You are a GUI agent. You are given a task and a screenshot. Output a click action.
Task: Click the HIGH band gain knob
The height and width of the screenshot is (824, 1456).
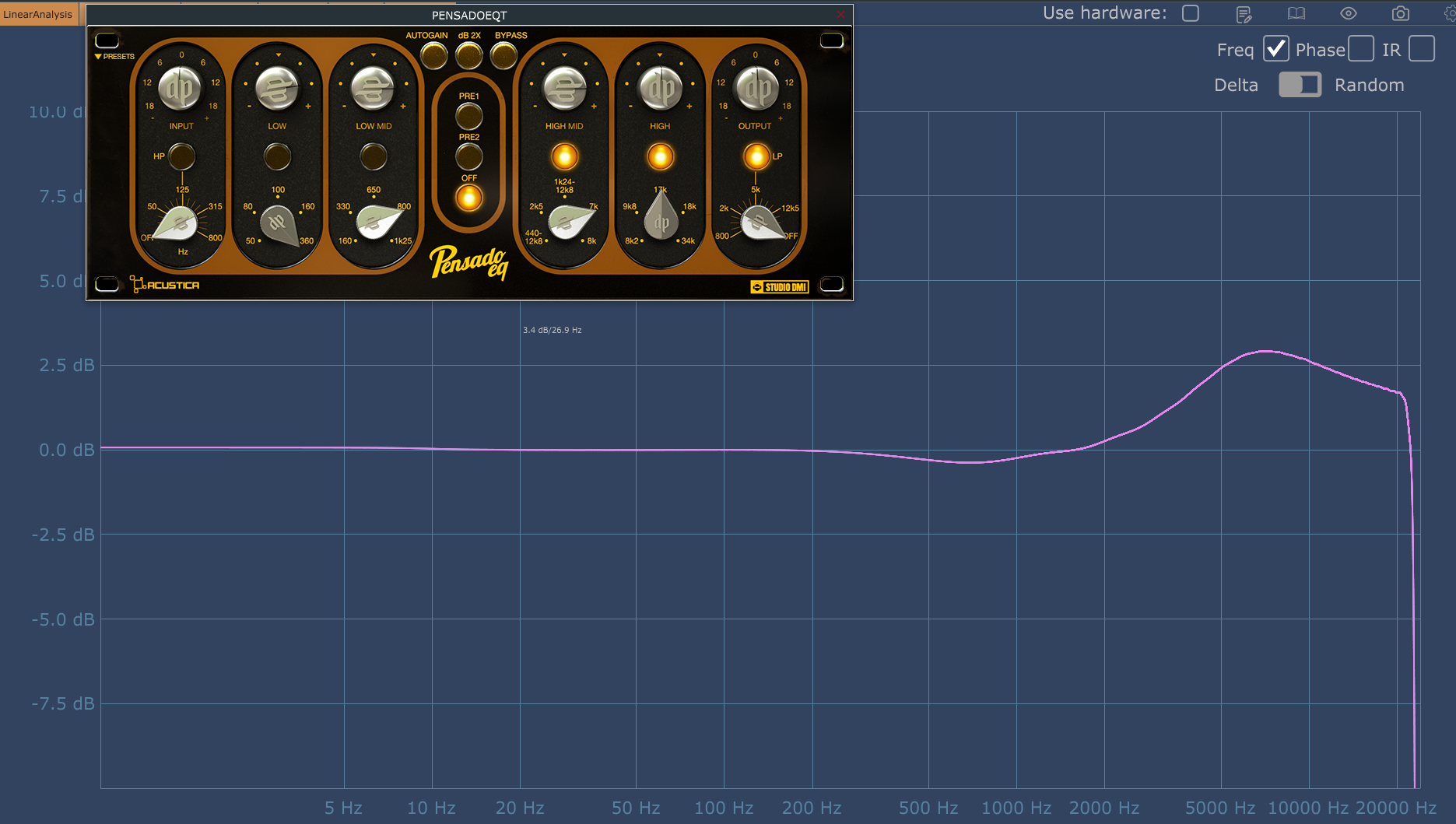(660, 88)
